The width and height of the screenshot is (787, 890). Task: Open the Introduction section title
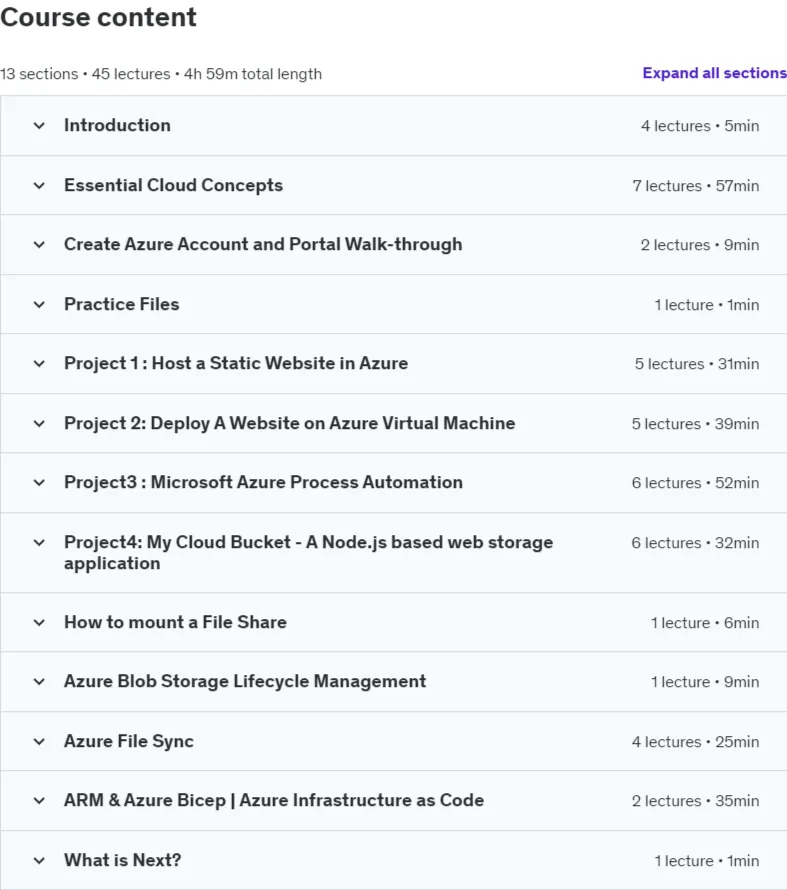[117, 125]
